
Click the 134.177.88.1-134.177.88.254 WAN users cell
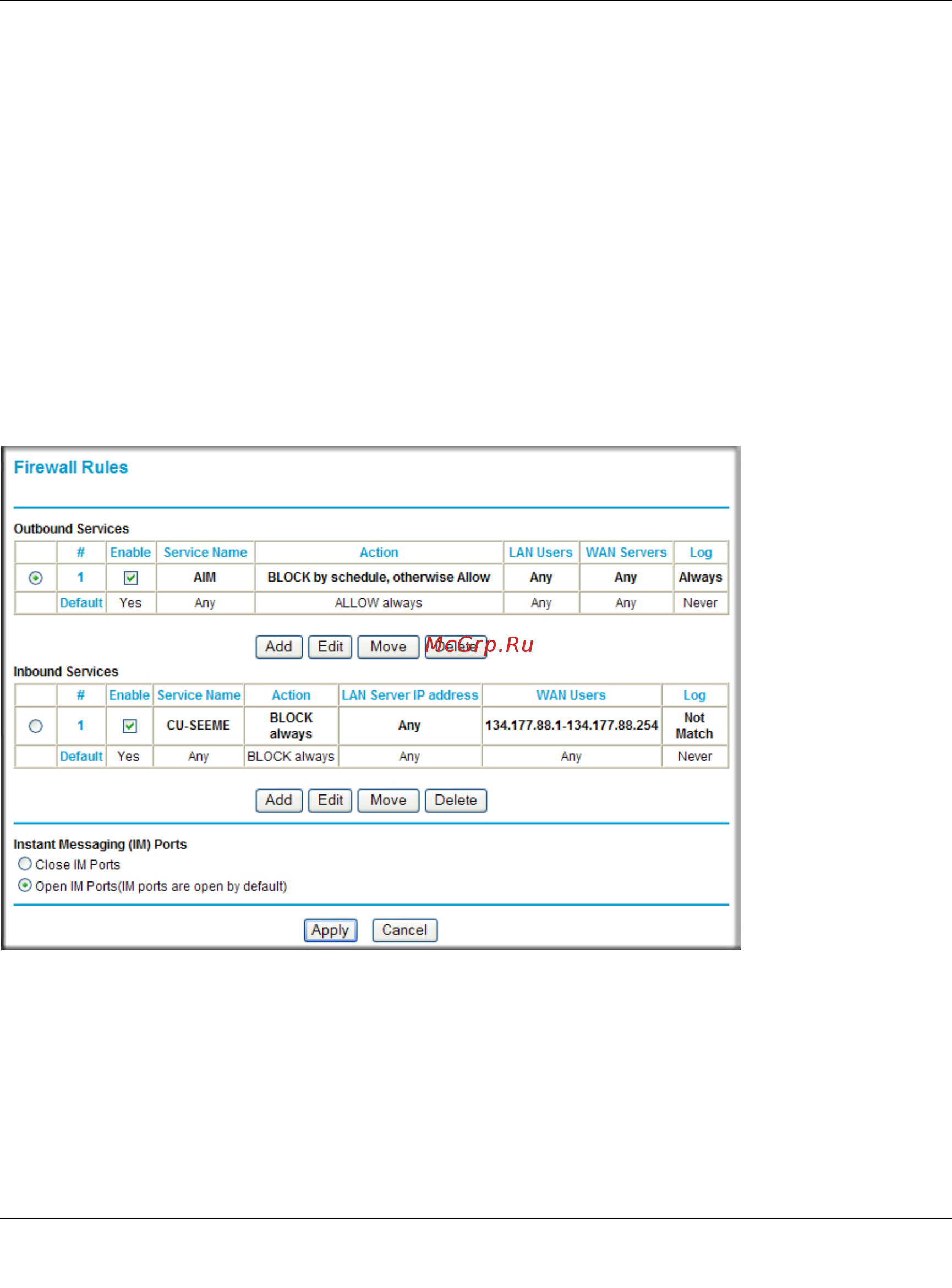pyautogui.click(x=571, y=726)
